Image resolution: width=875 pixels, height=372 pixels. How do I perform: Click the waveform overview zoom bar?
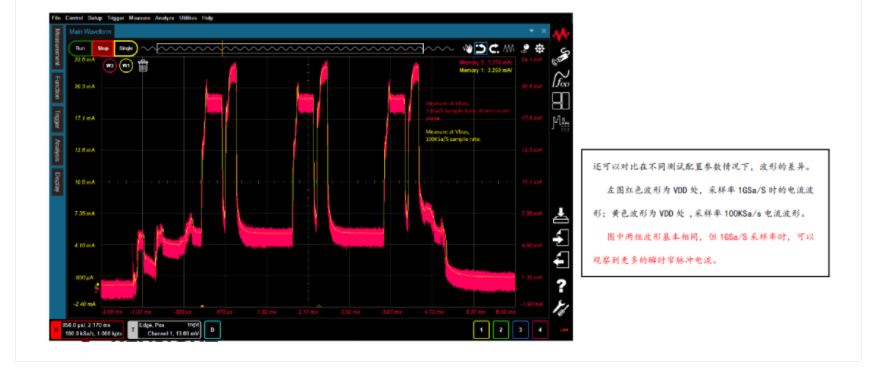tap(290, 49)
